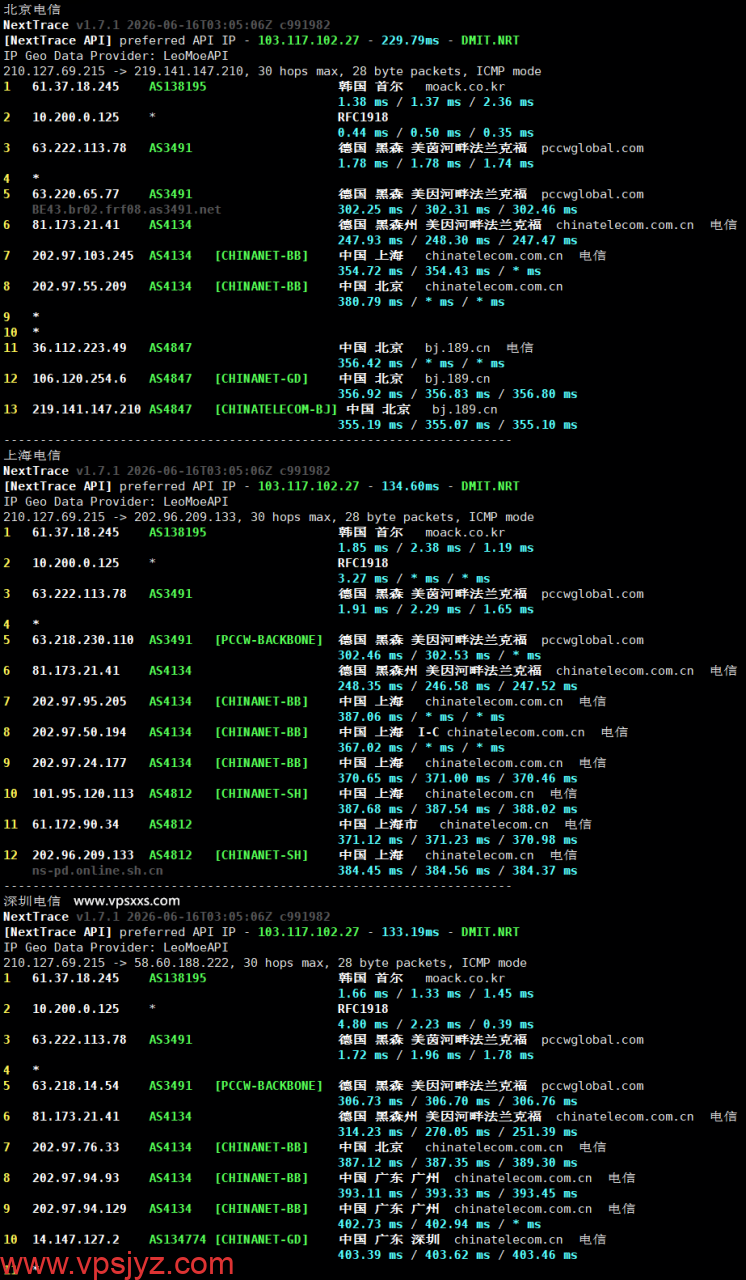
Task: Click the [CHINATELECOM-BJ] tag
Action: coord(276,409)
